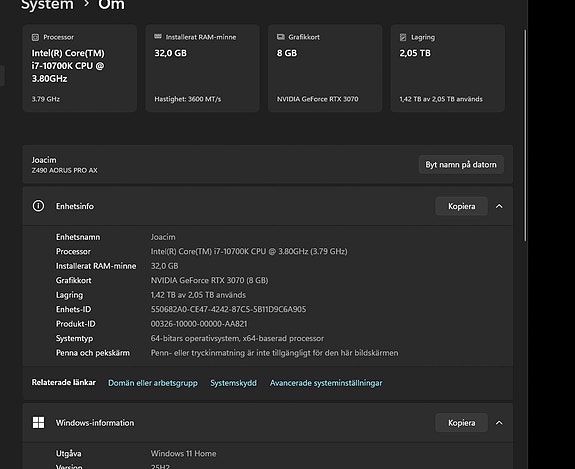
Task: Click the Processor chip icon
Action: [x=35, y=37]
